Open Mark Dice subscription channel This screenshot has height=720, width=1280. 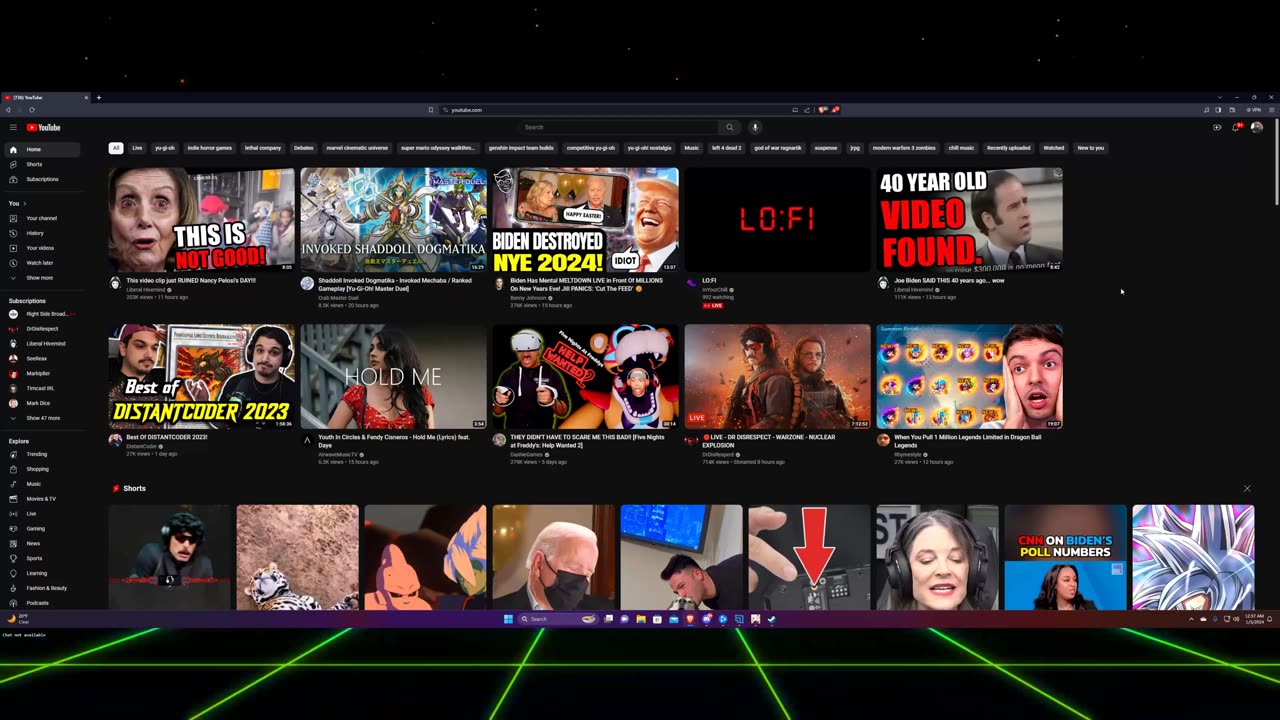coord(43,403)
